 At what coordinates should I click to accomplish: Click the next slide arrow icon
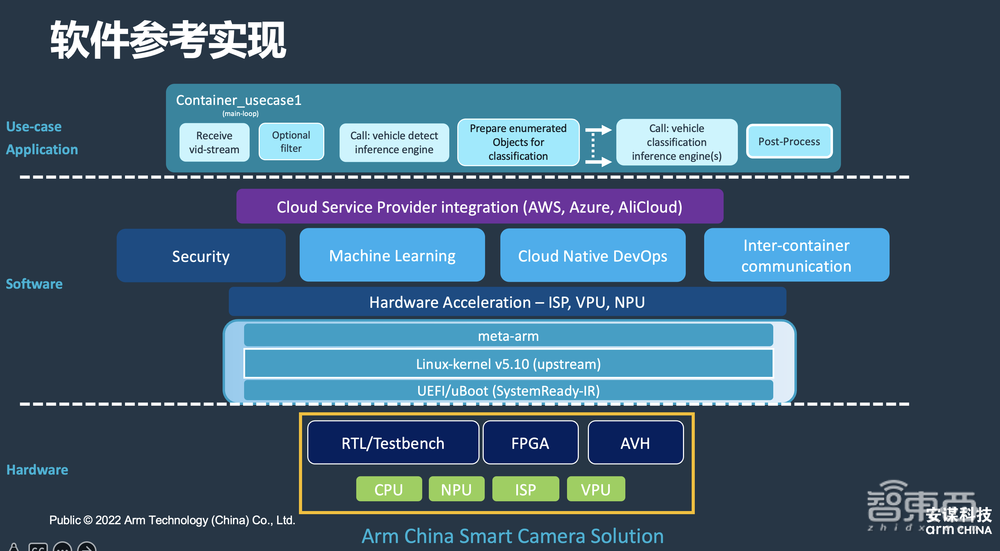[x=87, y=547]
